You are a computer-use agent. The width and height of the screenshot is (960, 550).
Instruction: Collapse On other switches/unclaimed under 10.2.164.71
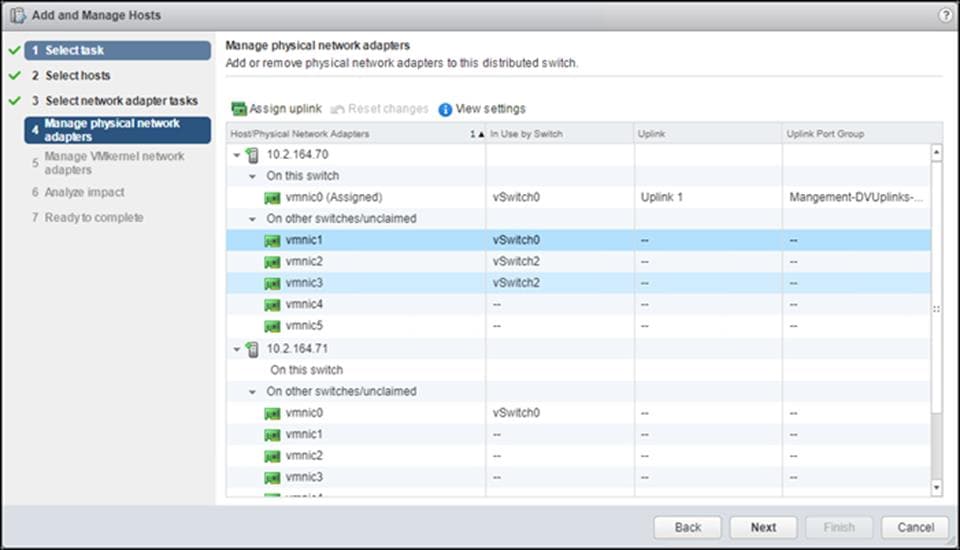coord(252,392)
